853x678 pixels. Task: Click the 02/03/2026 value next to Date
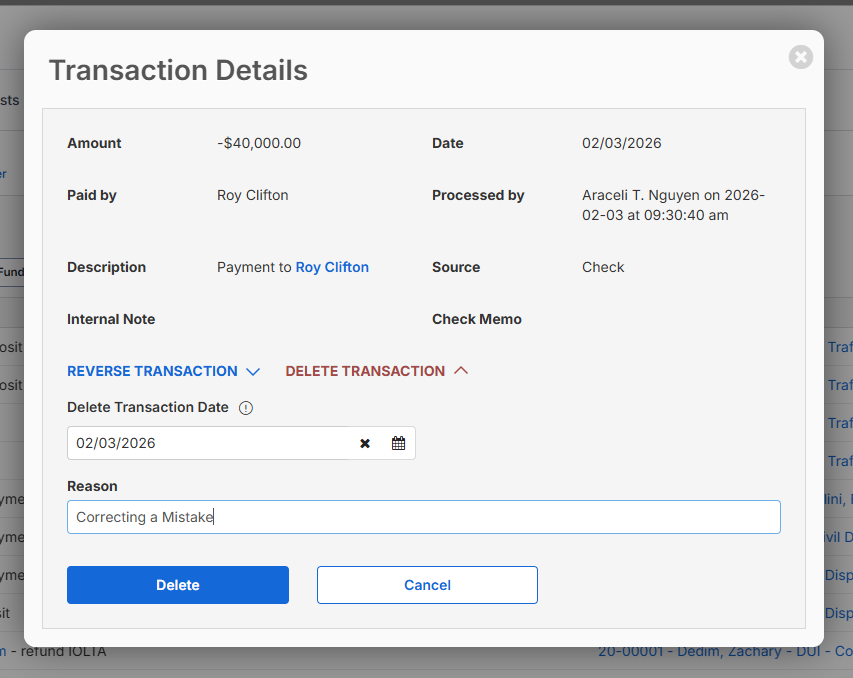pyautogui.click(x=621, y=143)
